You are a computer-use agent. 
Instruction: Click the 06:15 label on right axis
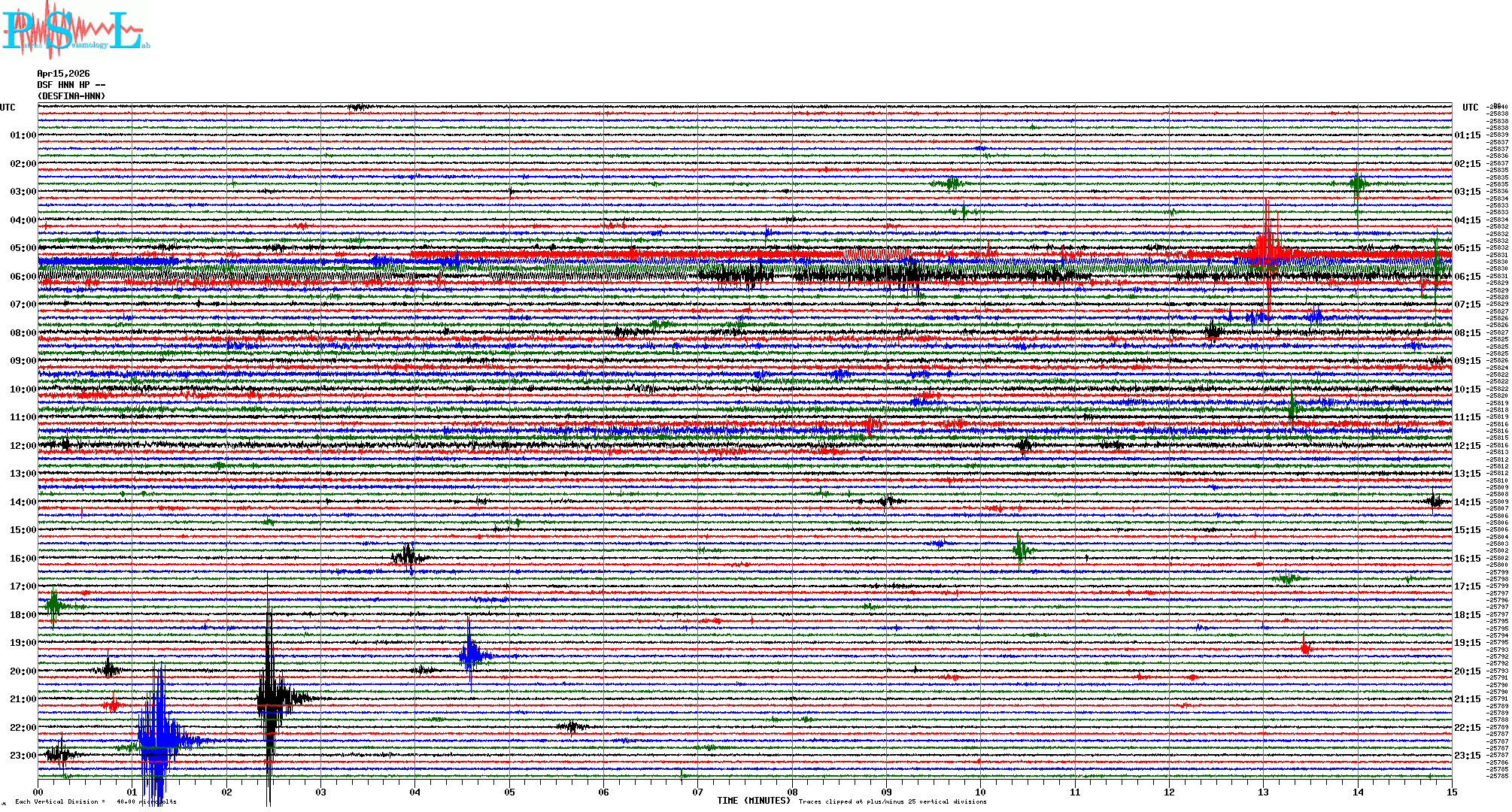pyautogui.click(x=1467, y=277)
